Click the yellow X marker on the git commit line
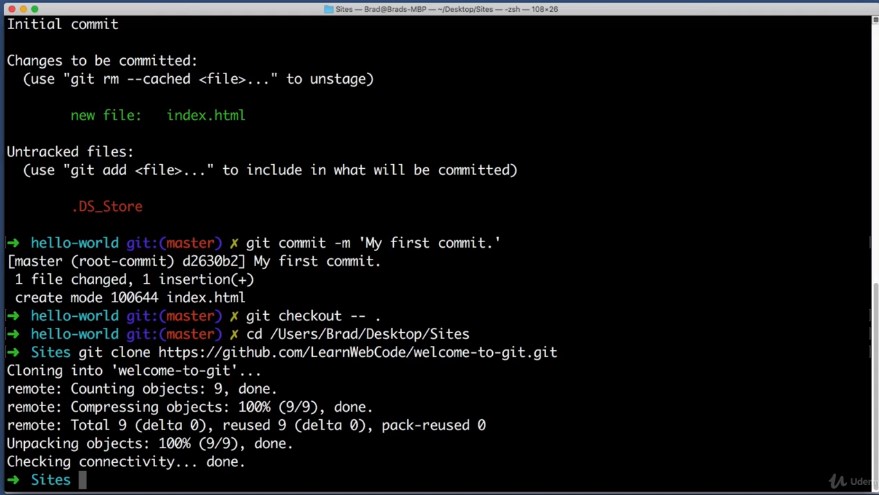Viewport: 879px width, 495px height. pyautogui.click(x=234, y=243)
